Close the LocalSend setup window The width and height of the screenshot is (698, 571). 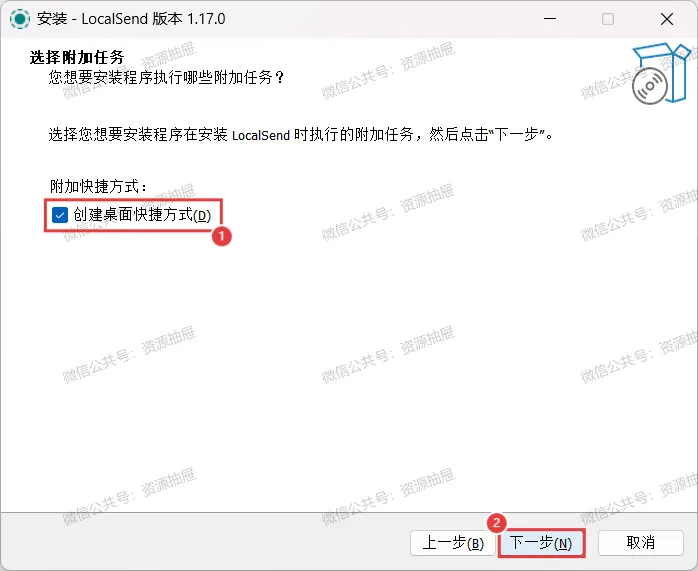click(x=667, y=19)
